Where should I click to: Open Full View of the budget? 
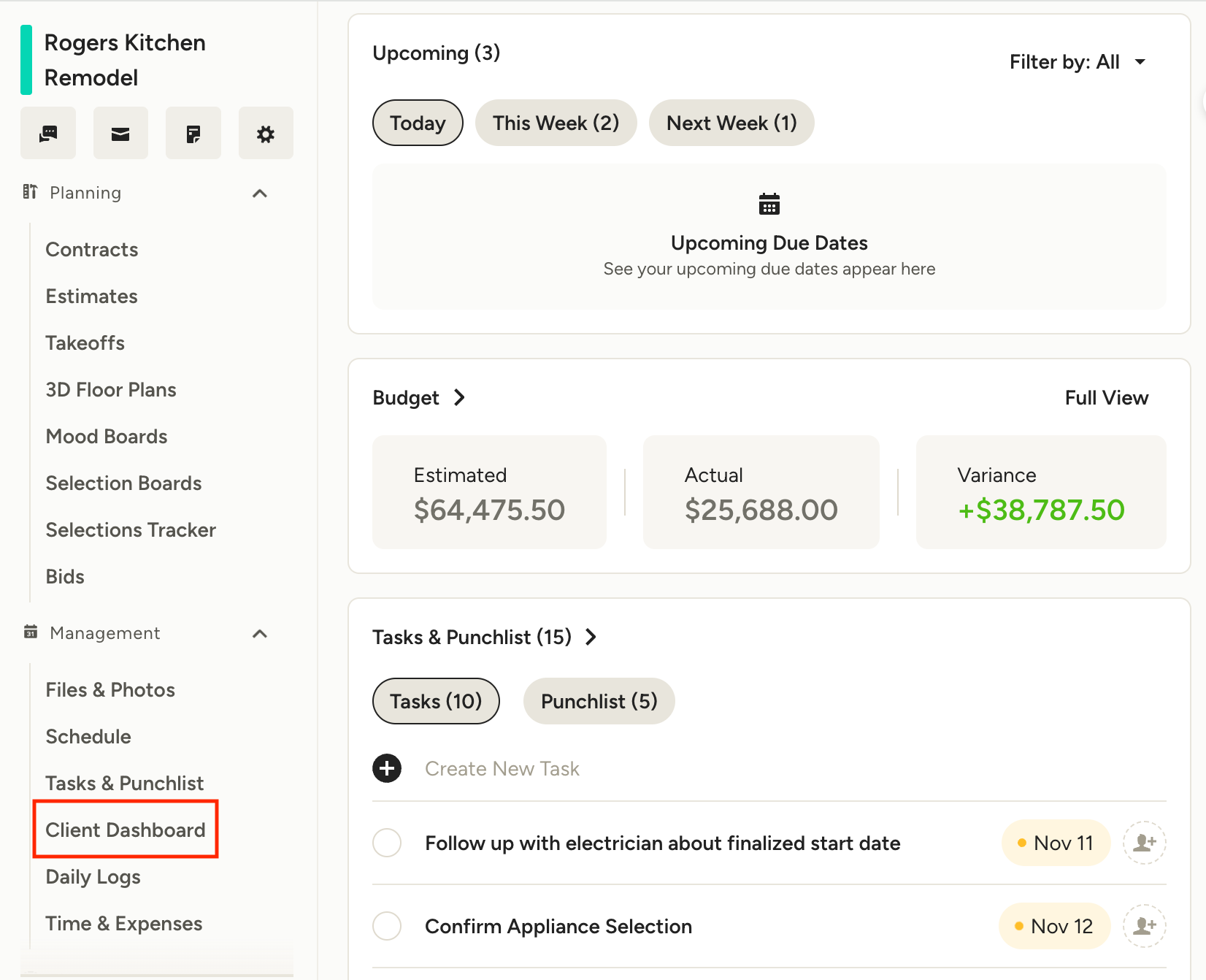coord(1106,398)
